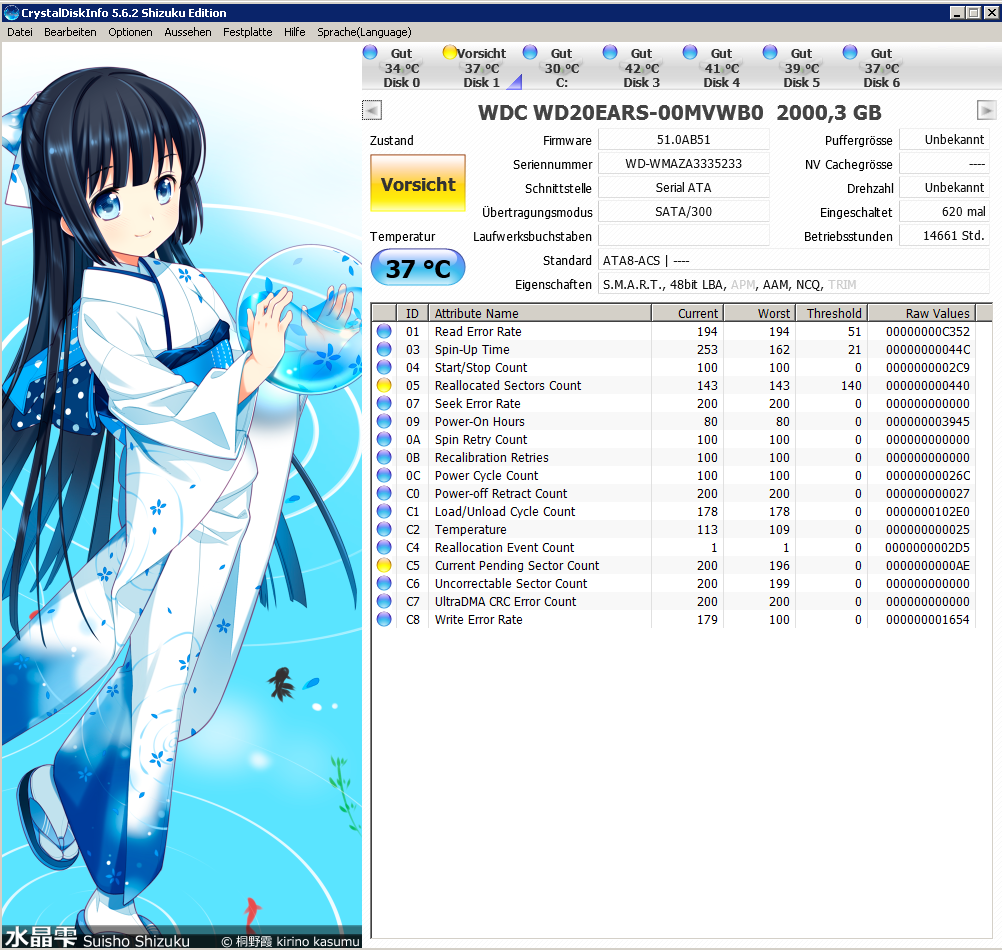This screenshot has width=1002, height=950.
Task: Open the Festplatte menu
Action: [x=247, y=32]
